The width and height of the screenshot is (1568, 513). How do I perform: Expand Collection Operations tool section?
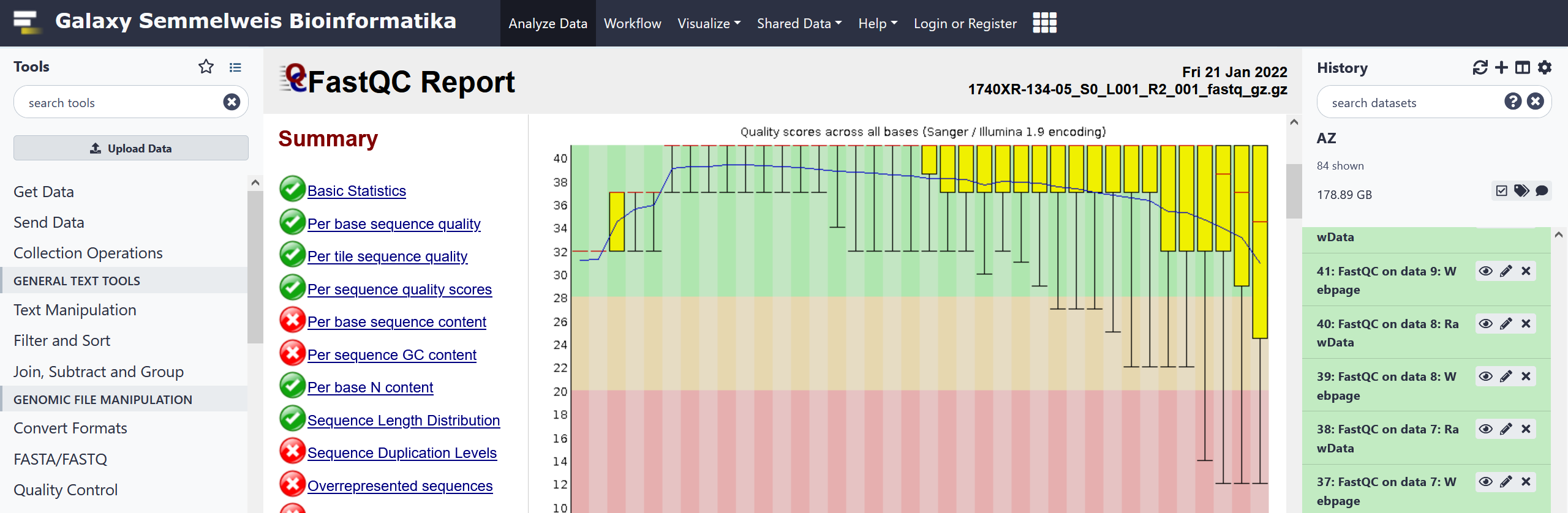point(88,253)
